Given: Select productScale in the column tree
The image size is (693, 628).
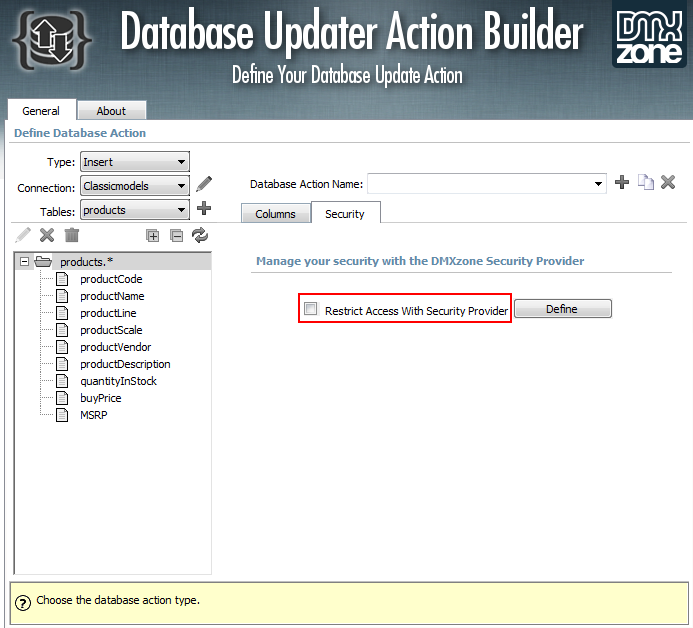Looking at the screenshot, I should [111, 330].
